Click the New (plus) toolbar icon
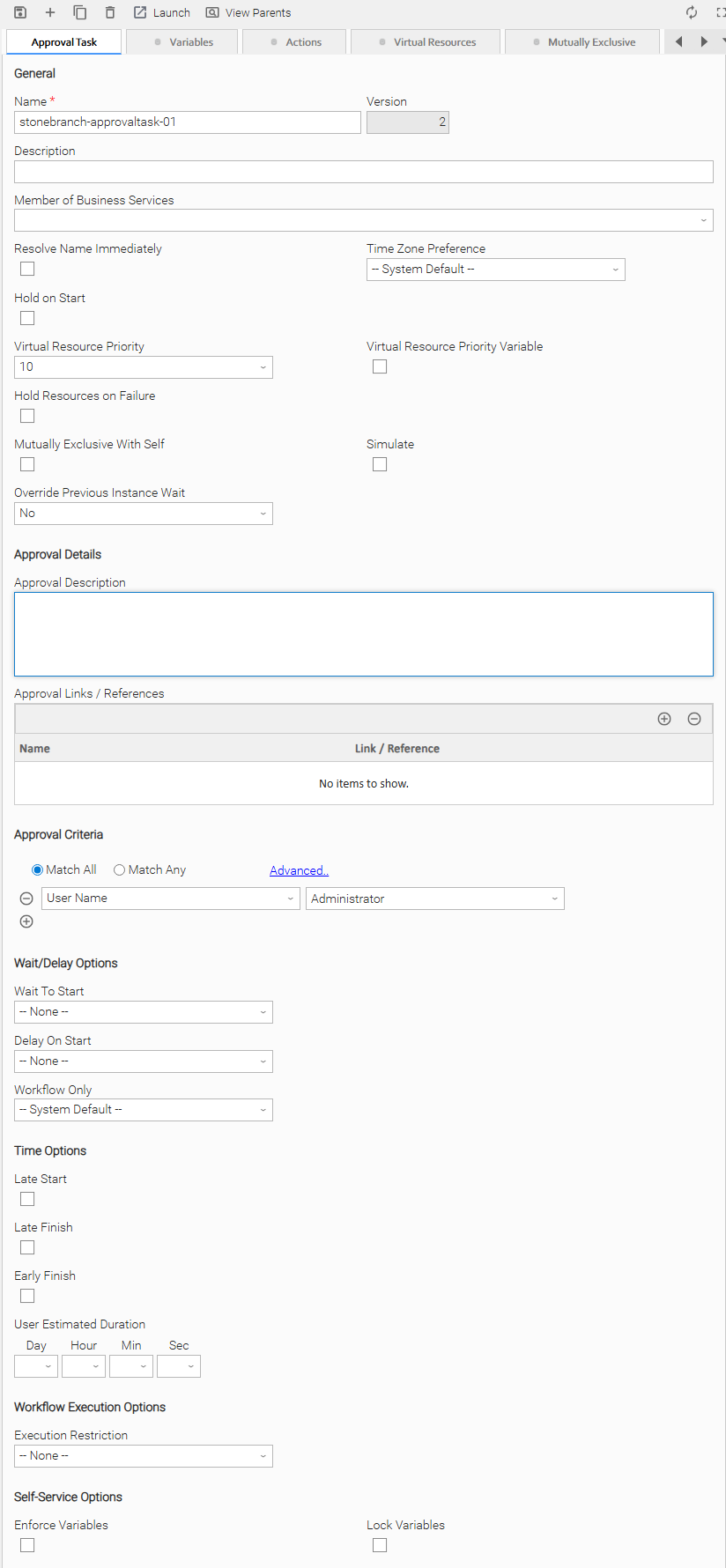This screenshot has height=1568, width=726. (x=50, y=12)
